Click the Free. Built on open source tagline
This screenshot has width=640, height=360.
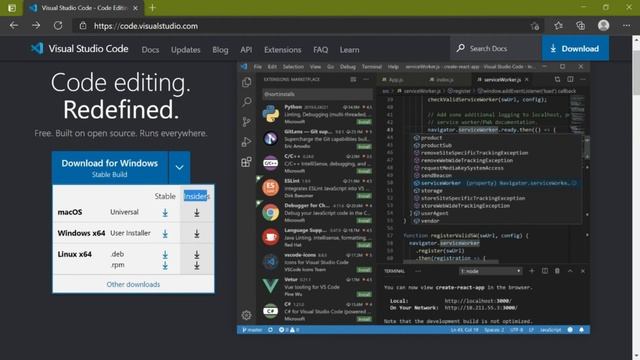point(121,133)
